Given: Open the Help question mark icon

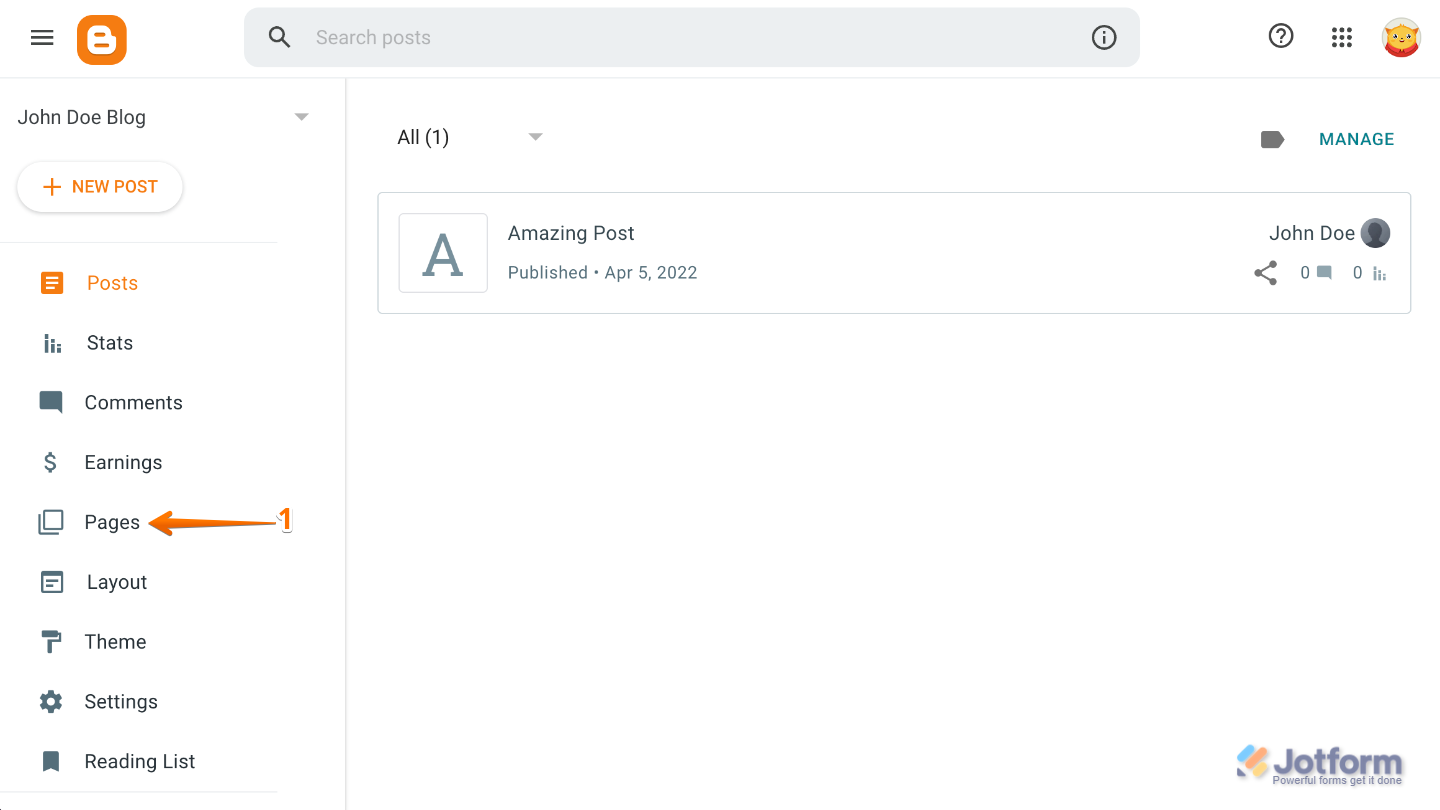Looking at the screenshot, I should point(1281,37).
